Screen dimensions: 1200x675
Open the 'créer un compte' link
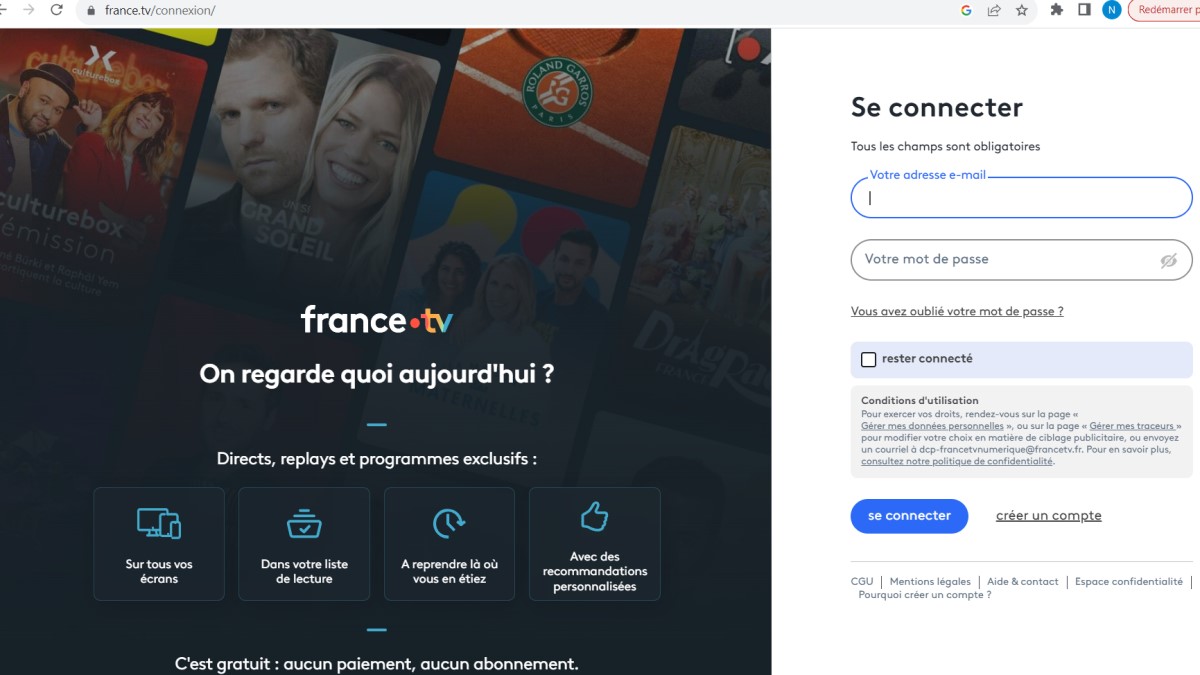(1048, 516)
